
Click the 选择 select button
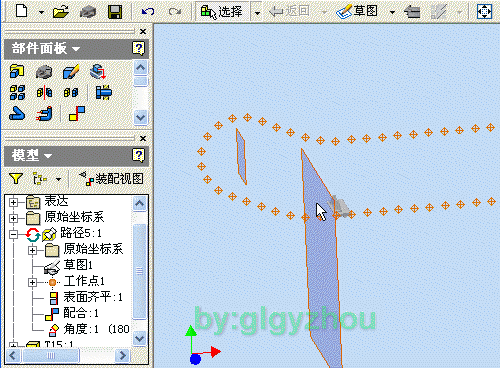[x=222, y=12]
